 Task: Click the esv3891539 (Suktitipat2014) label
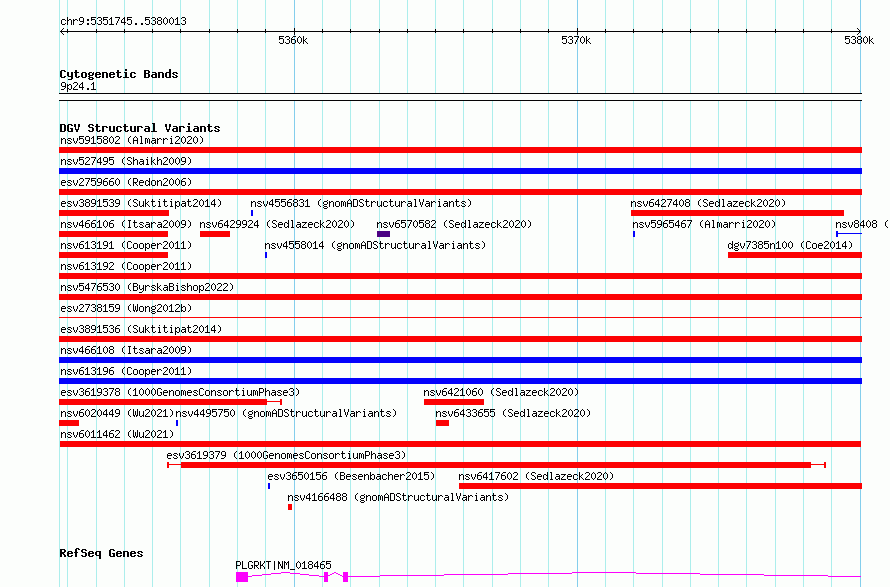[x=141, y=203]
